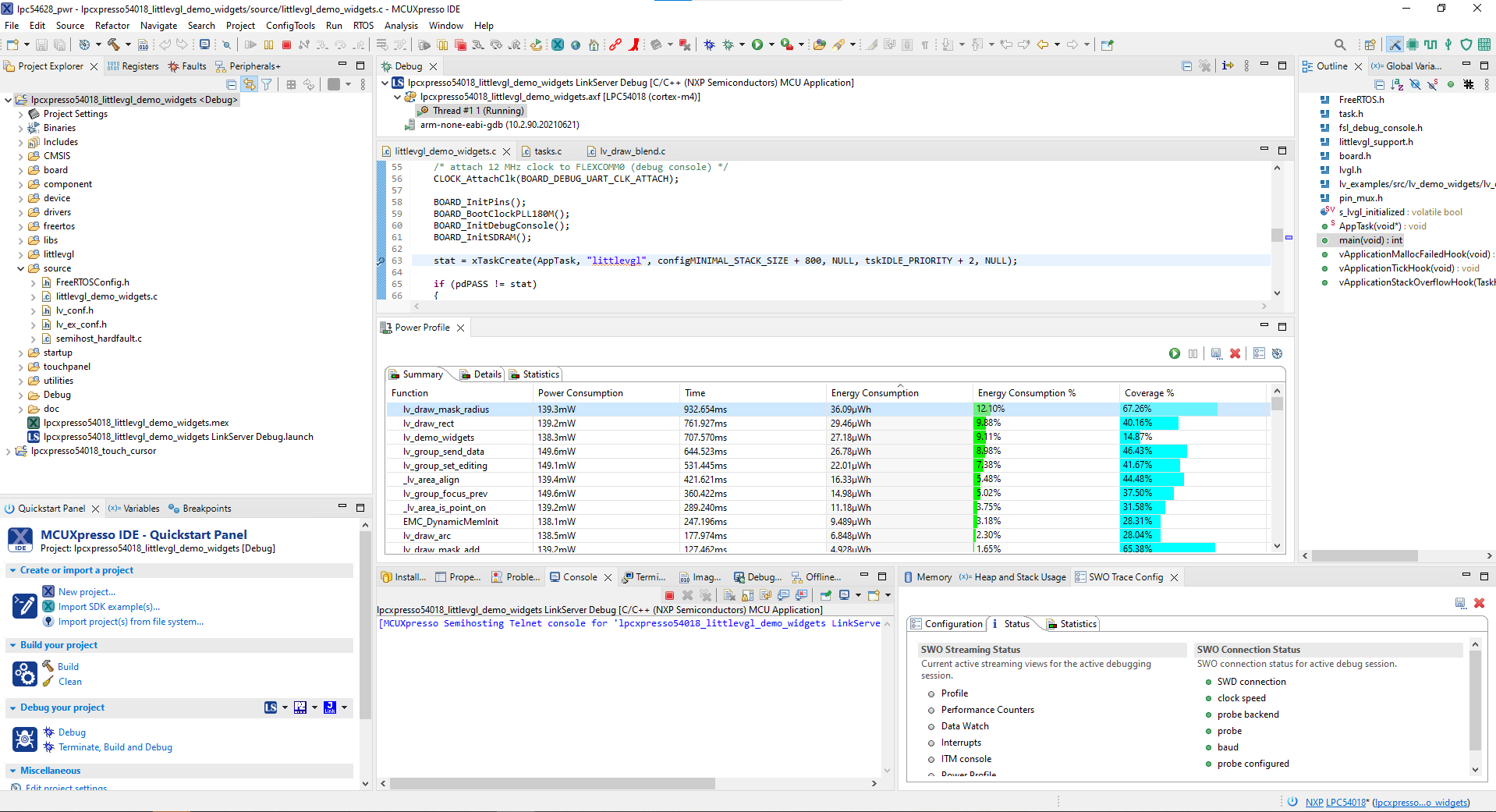Screen dimensions: 1496x812
Task: Click the Build hammer icon in top toolbar
Action: coord(113,45)
